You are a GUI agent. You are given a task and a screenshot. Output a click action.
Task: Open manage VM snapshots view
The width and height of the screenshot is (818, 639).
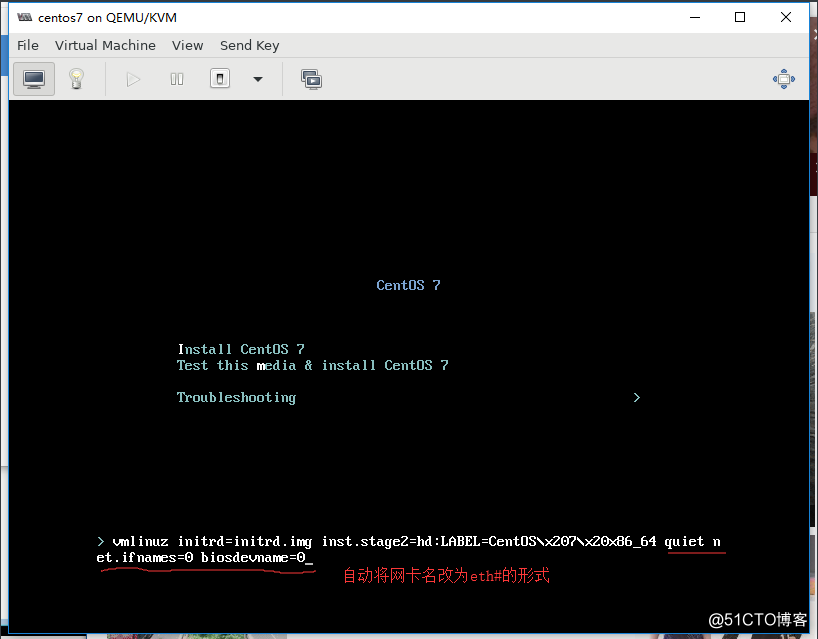tap(311, 79)
